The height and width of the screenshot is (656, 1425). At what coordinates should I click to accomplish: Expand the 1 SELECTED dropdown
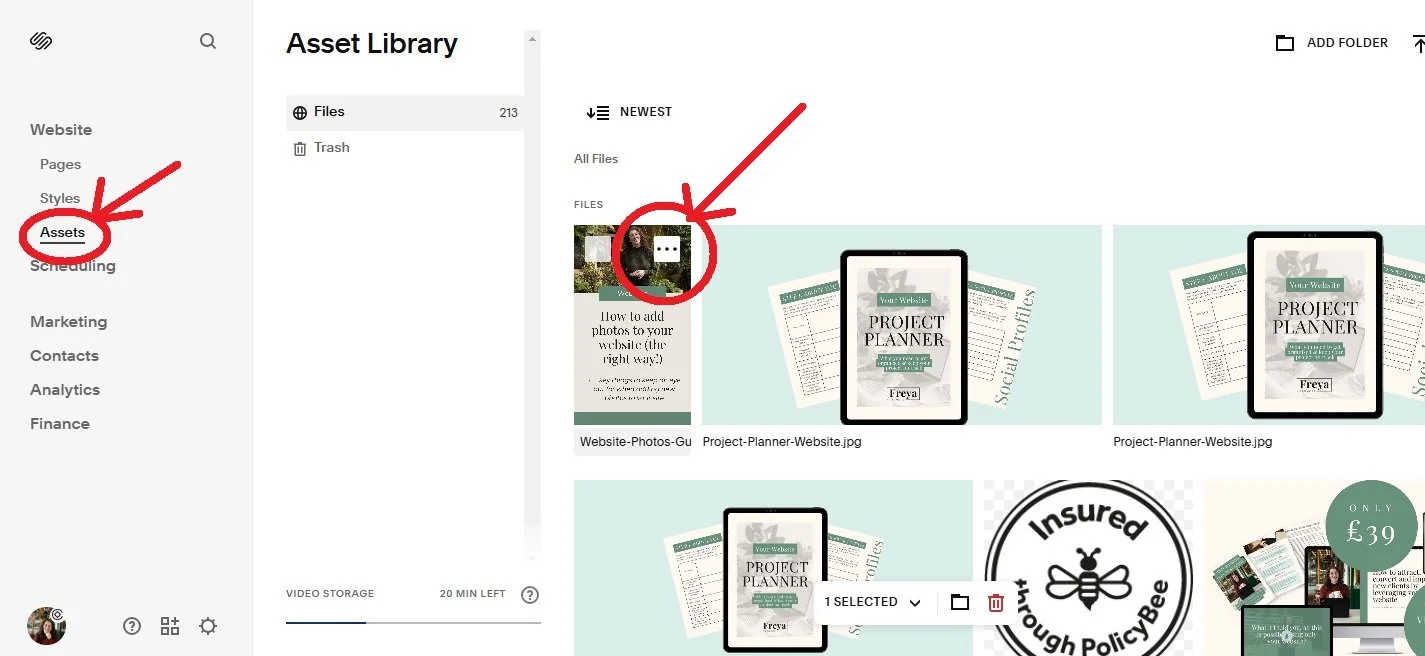(x=871, y=602)
